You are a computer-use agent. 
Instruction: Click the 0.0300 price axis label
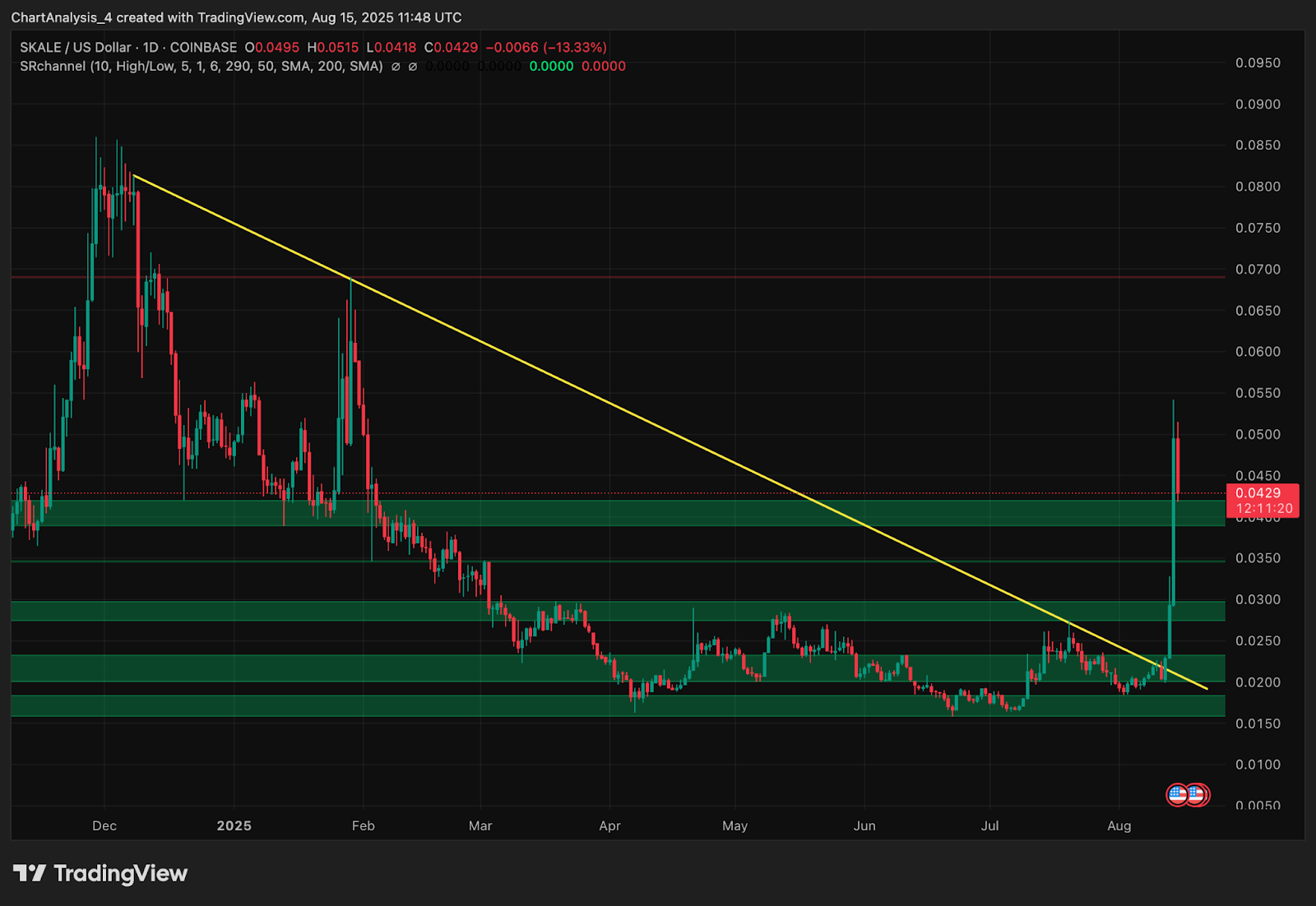click(x=1258, y=599)
